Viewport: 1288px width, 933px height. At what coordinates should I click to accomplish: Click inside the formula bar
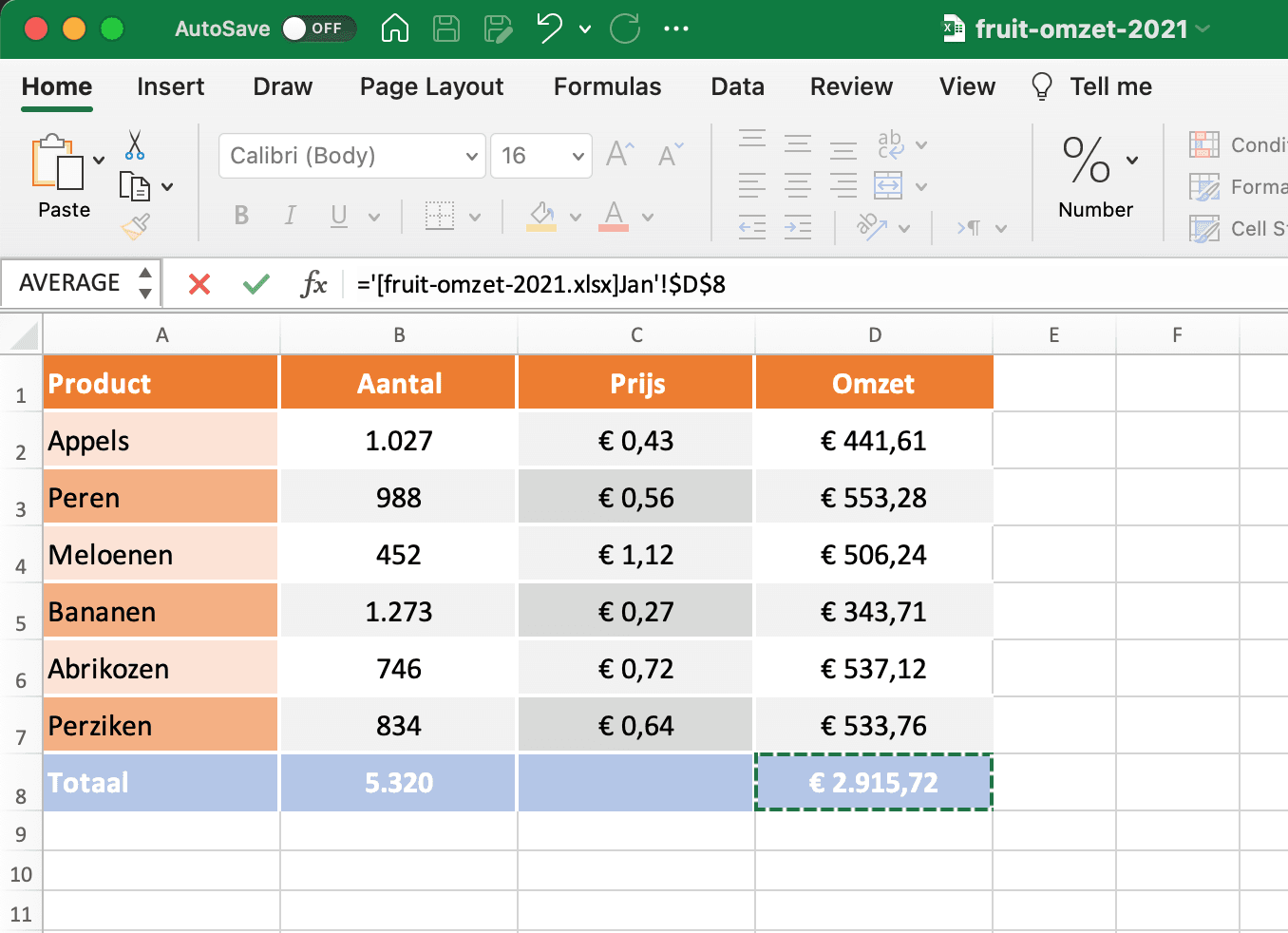[665, 283]
